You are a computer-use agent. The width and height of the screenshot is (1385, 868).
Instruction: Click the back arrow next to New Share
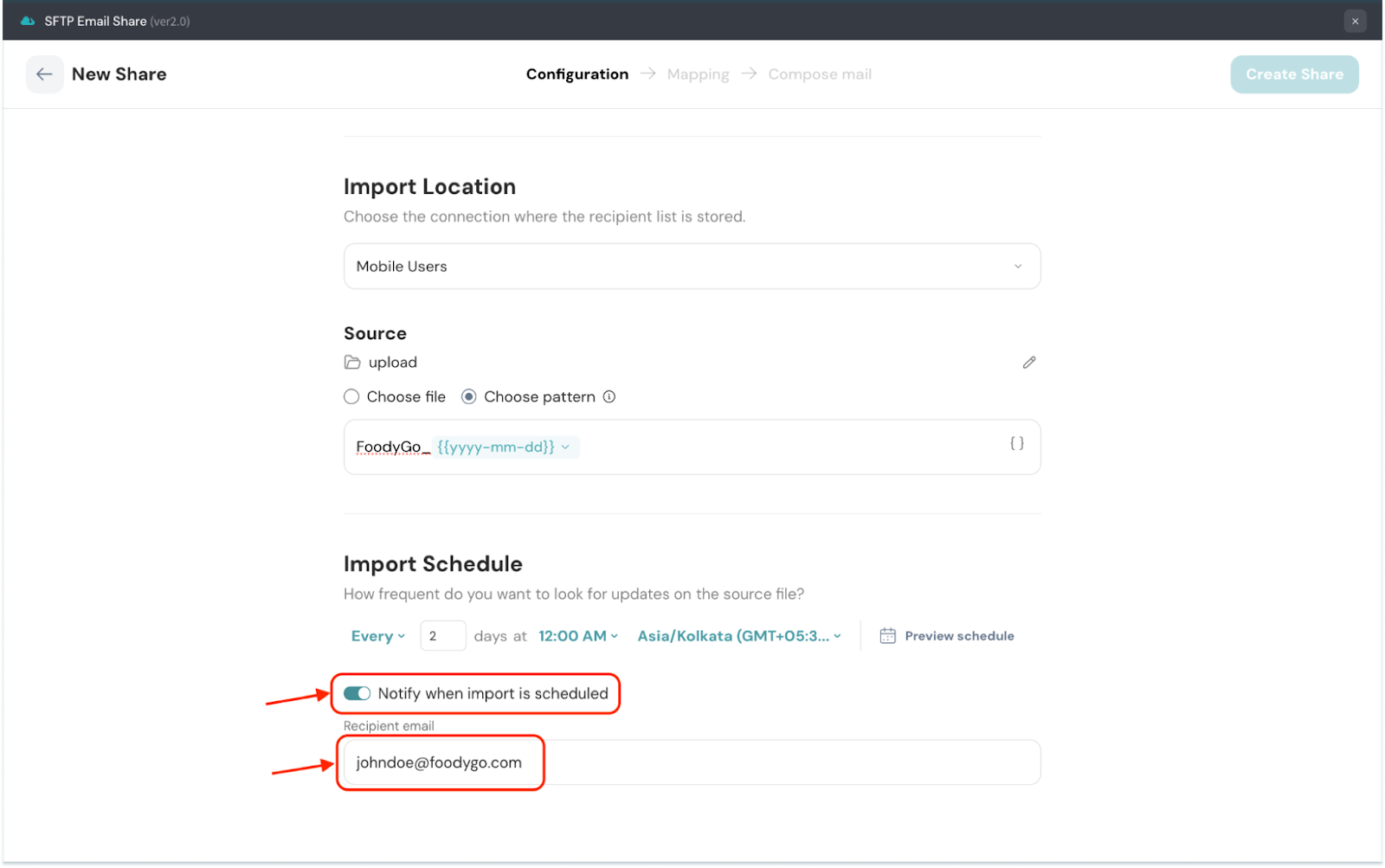[x=44, y=74]
